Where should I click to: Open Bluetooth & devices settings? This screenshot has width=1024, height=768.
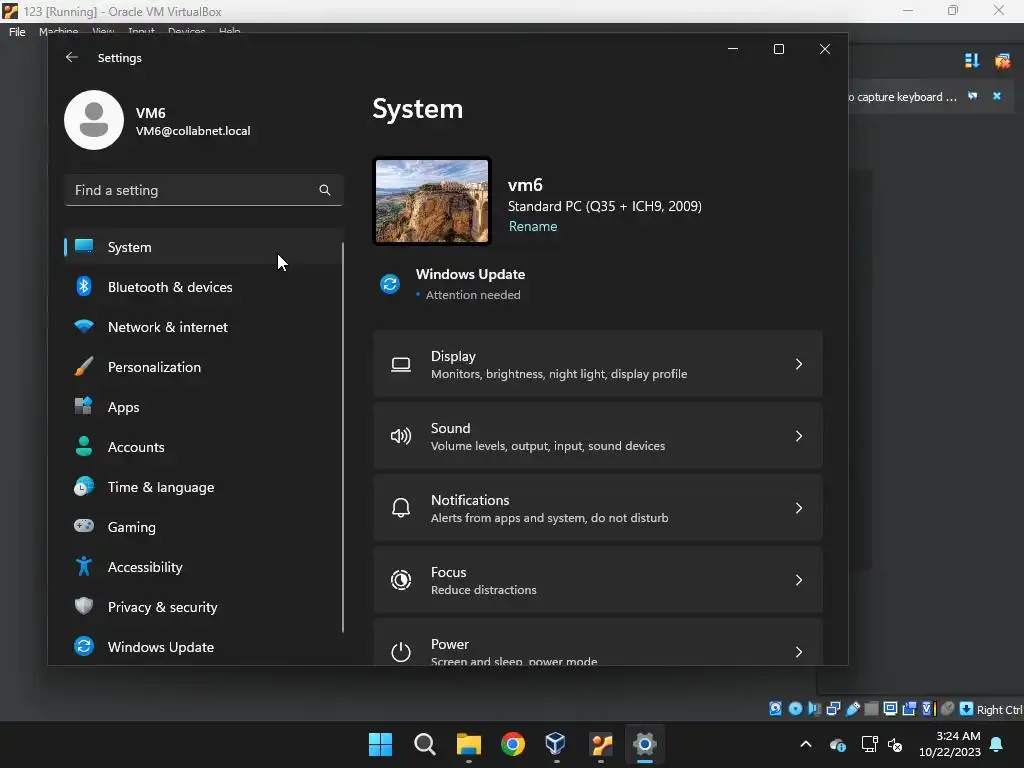203,287
